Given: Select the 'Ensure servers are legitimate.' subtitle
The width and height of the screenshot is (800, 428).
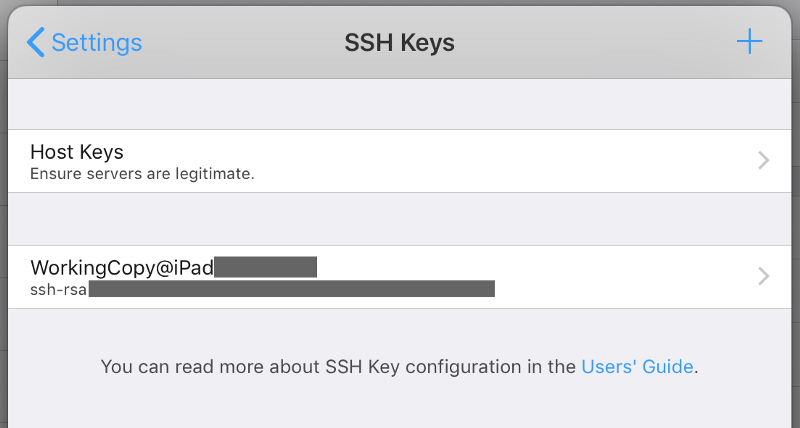Looking at the screenshot, I should 142,174.
